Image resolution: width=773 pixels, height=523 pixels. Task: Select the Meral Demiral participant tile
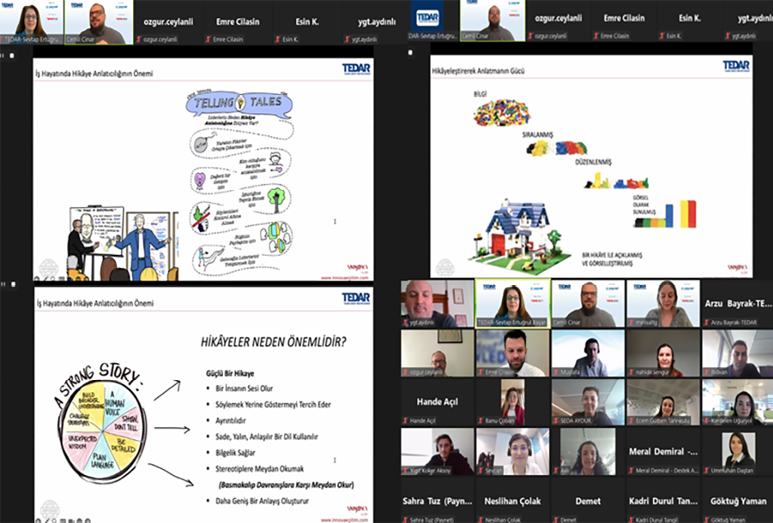[661, 450]
